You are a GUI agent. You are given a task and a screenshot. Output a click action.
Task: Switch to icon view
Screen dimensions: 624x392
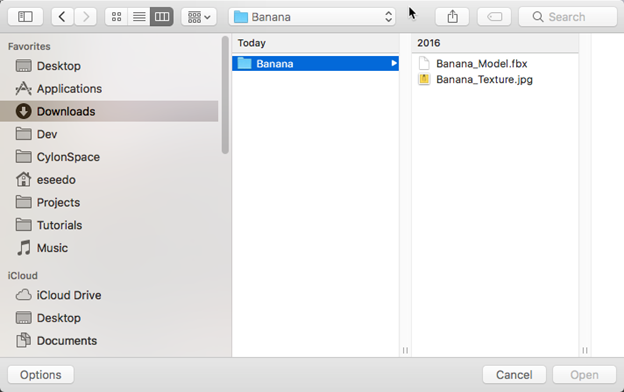tap(117, 17)
